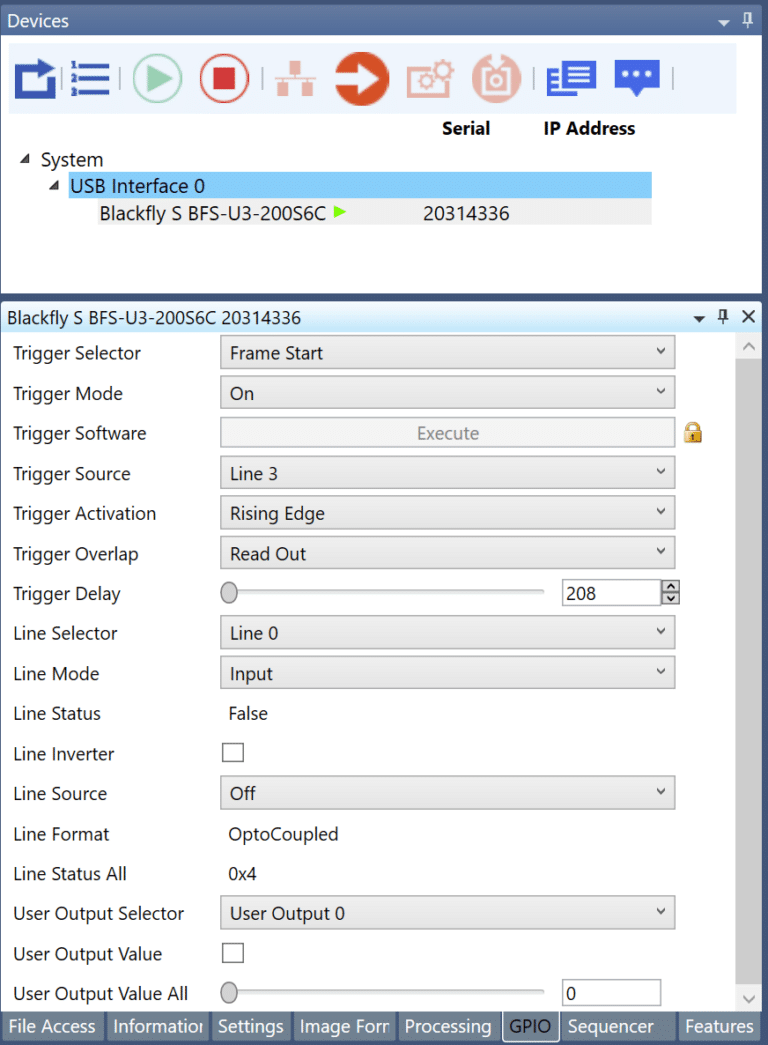The height and width of the screenshot is (1045, 768).
Task: Switch to the Image Format tab
Action: point(344,1026)
